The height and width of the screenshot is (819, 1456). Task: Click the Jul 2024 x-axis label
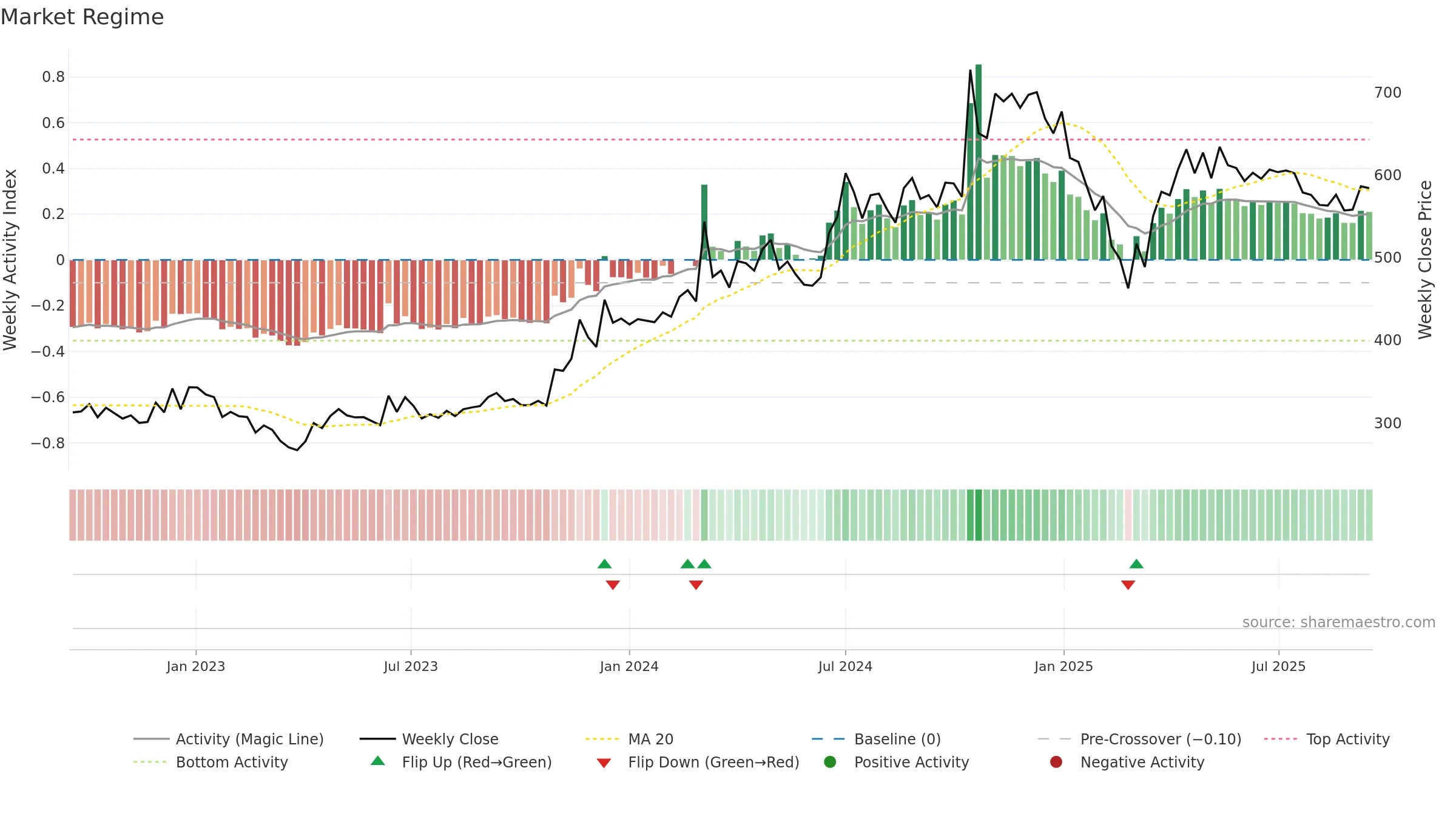pyautogui.click(x=845, y=666)
